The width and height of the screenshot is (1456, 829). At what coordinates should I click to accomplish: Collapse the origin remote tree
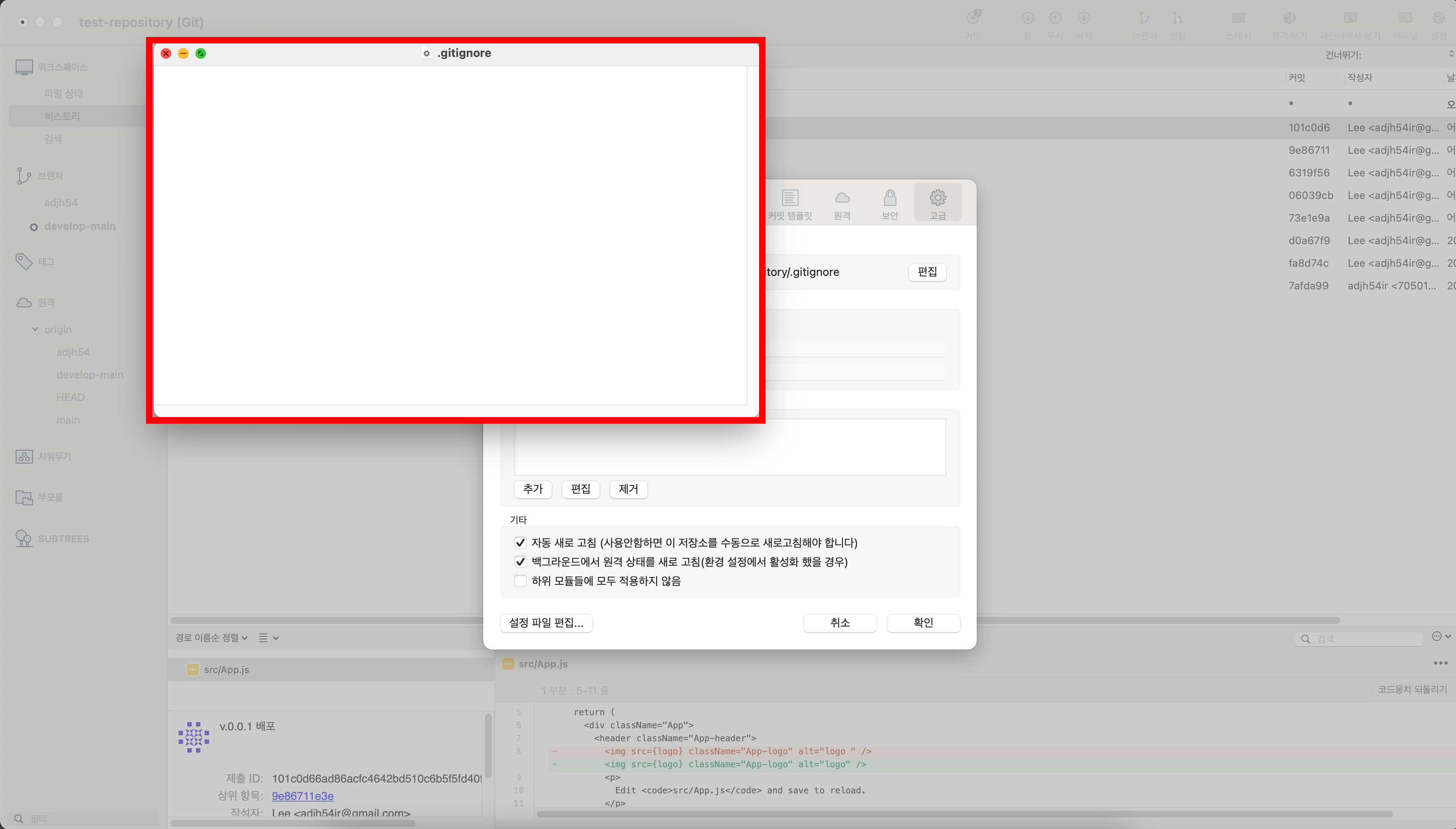(35, 330)
